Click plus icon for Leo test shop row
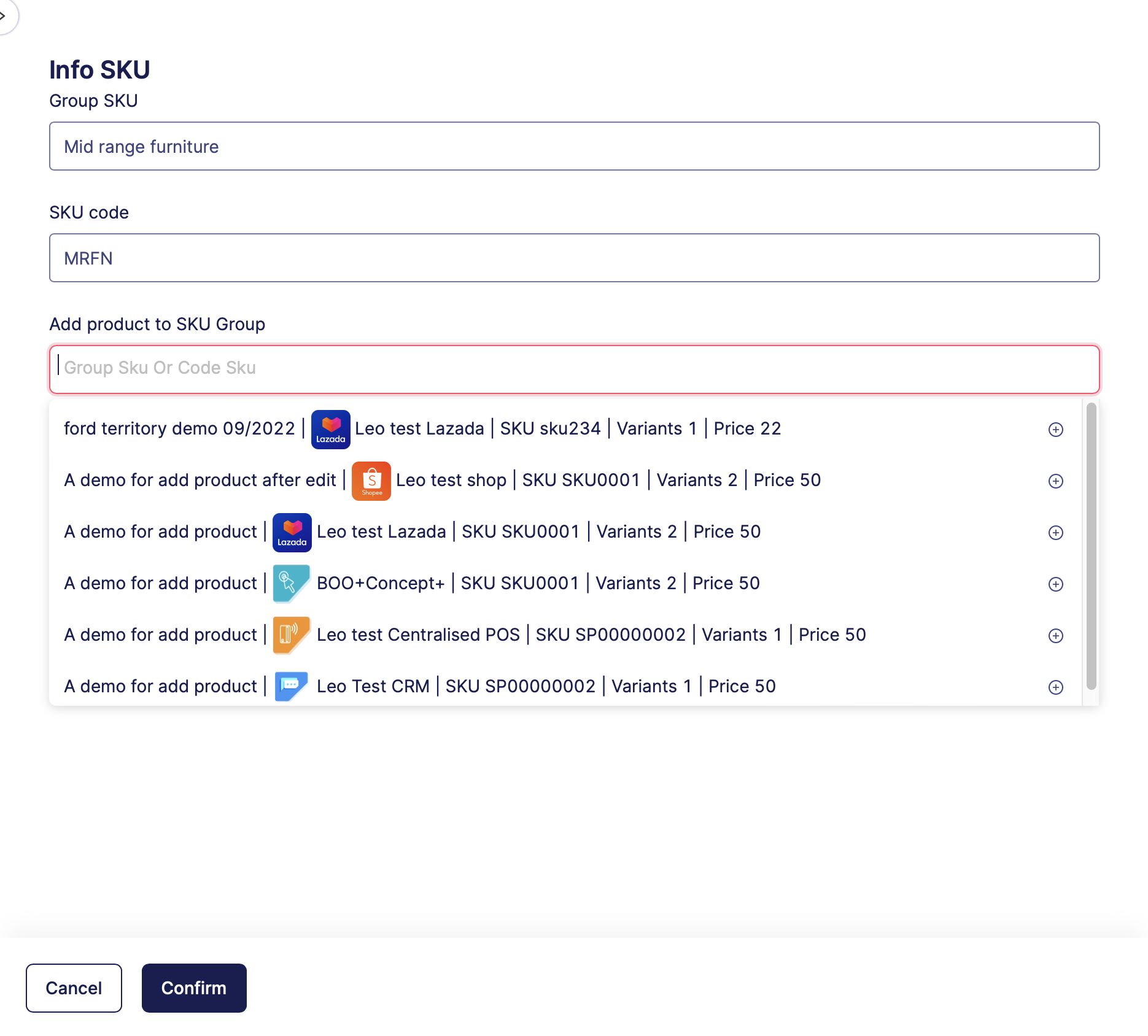This screenshot has height=1036, width=1148. (1055, 481)
